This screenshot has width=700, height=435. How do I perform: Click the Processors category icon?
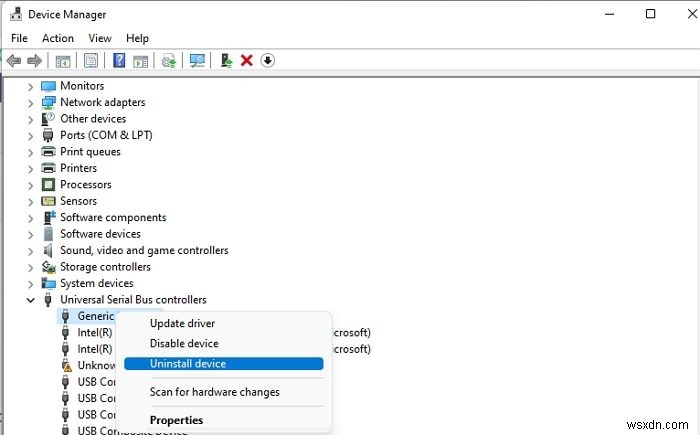point(48,184)
